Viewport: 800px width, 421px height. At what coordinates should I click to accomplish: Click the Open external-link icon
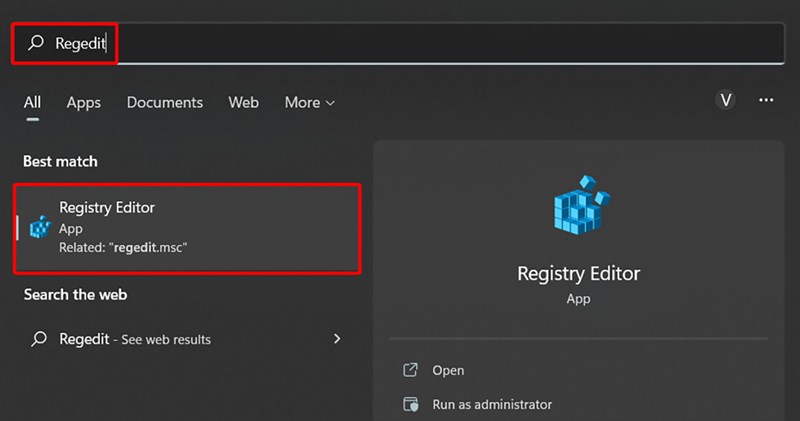pyautogui.click(x=410, y=369)
